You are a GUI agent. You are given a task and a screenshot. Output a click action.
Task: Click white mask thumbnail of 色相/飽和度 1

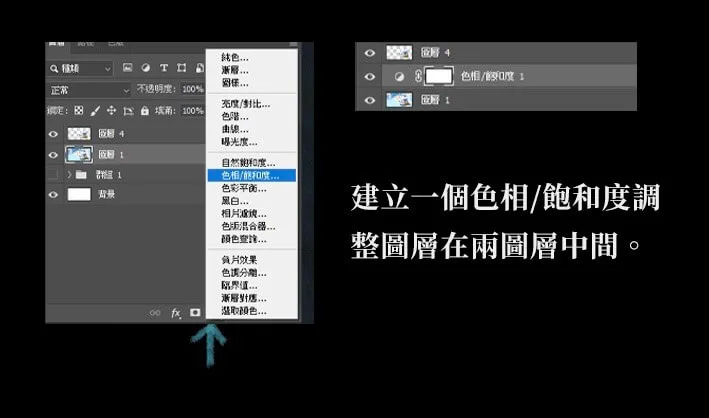(439, 76)
